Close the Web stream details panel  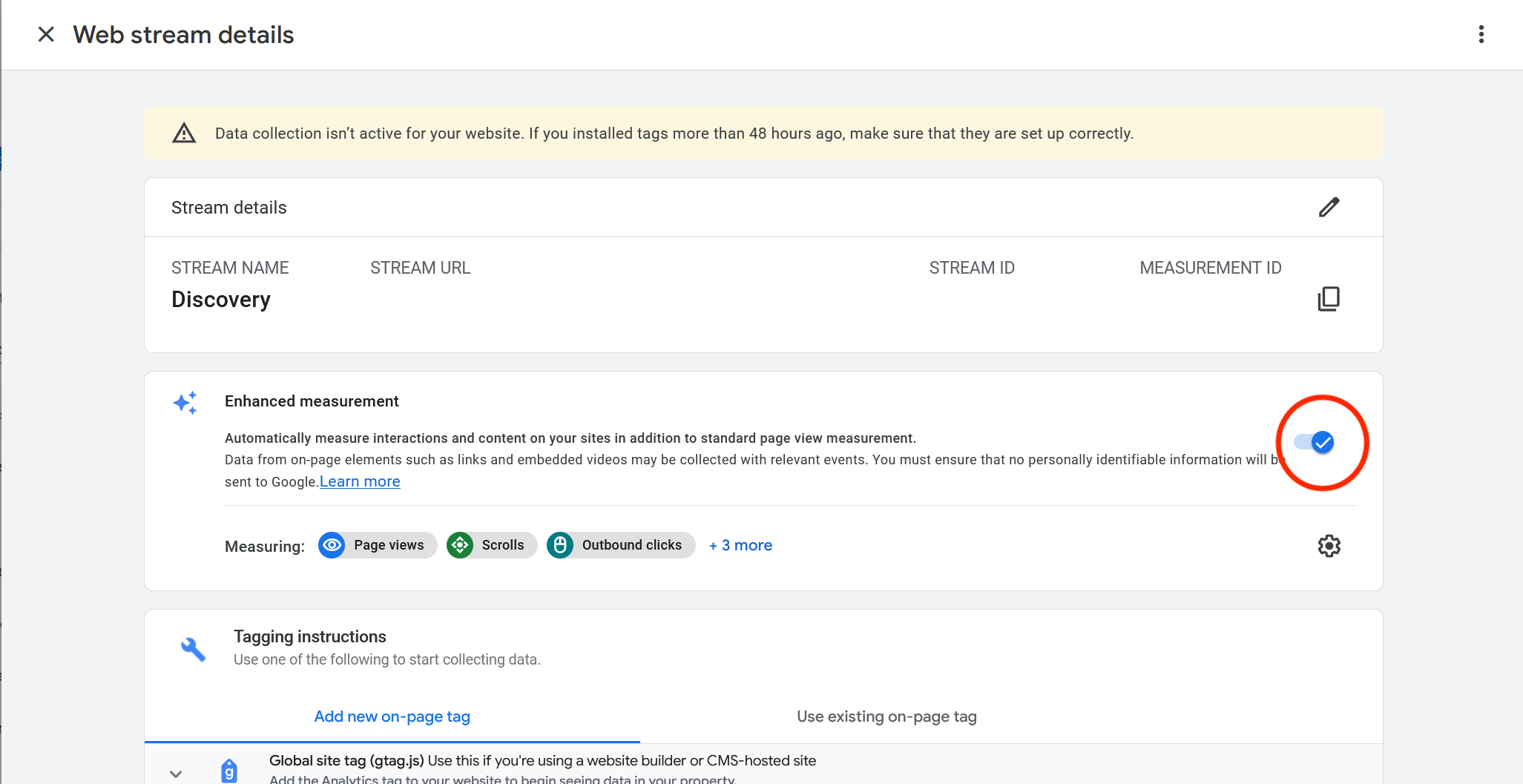46,35
